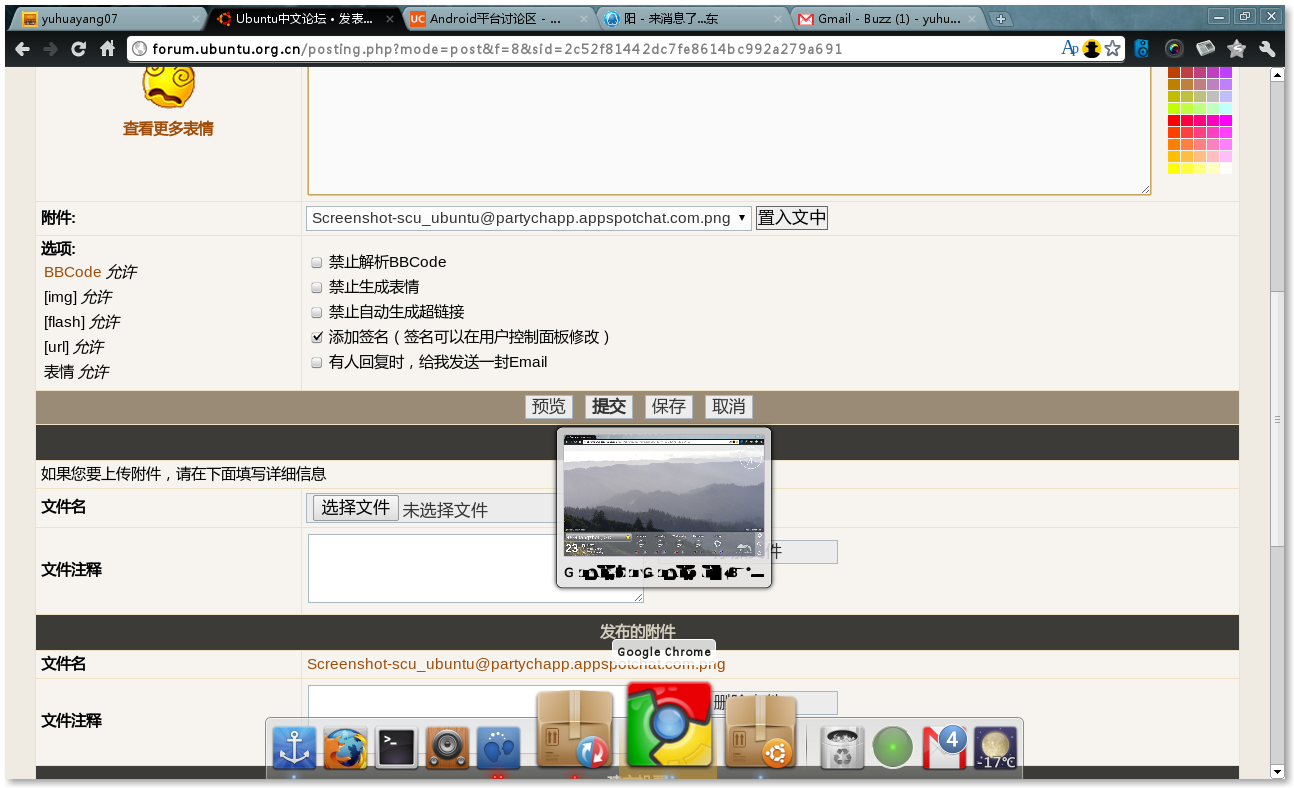Enable 禁止解析BBCode checkbox
Screen dimensions: 1294x788
(x=316, y=262)
